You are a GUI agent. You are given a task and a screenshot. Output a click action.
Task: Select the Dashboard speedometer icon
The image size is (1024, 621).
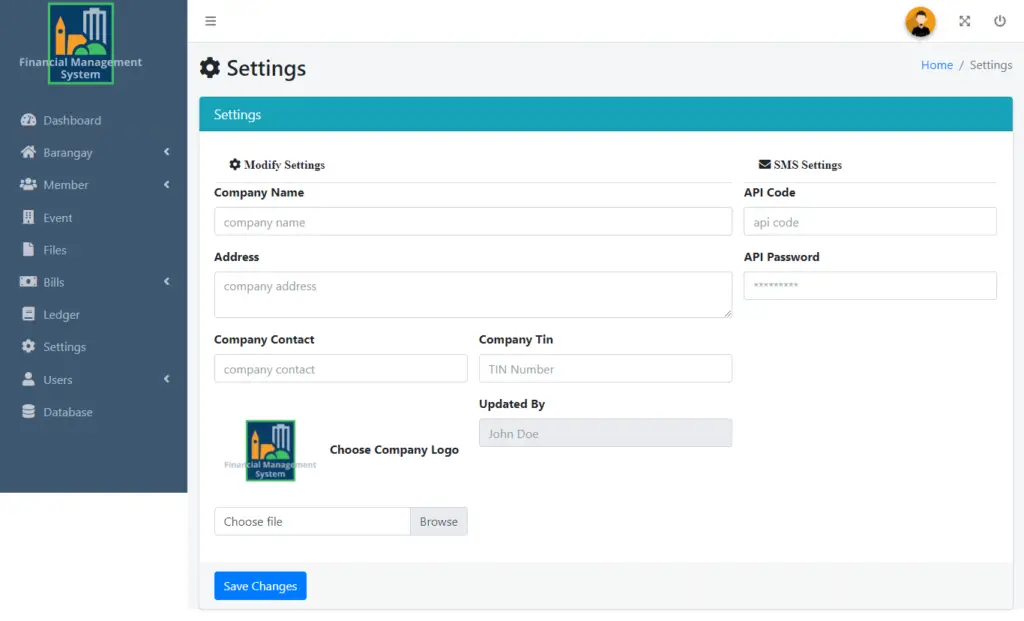27,120
